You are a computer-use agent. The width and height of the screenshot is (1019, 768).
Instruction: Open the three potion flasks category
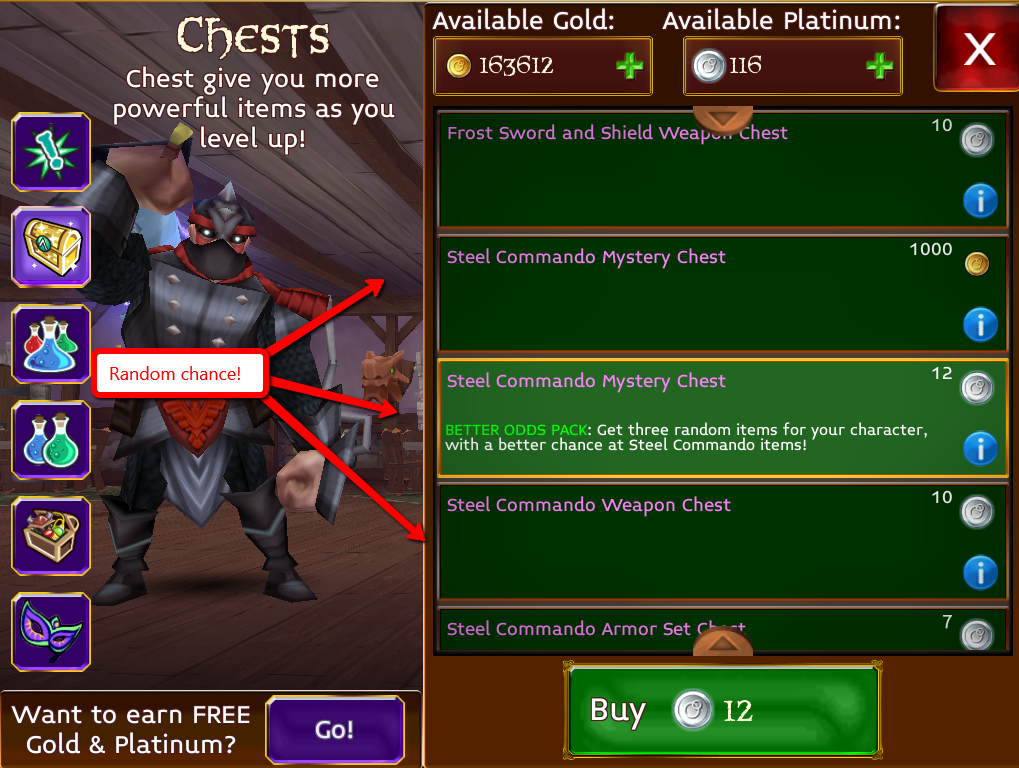pyautogui.click(x=51, y=343)
